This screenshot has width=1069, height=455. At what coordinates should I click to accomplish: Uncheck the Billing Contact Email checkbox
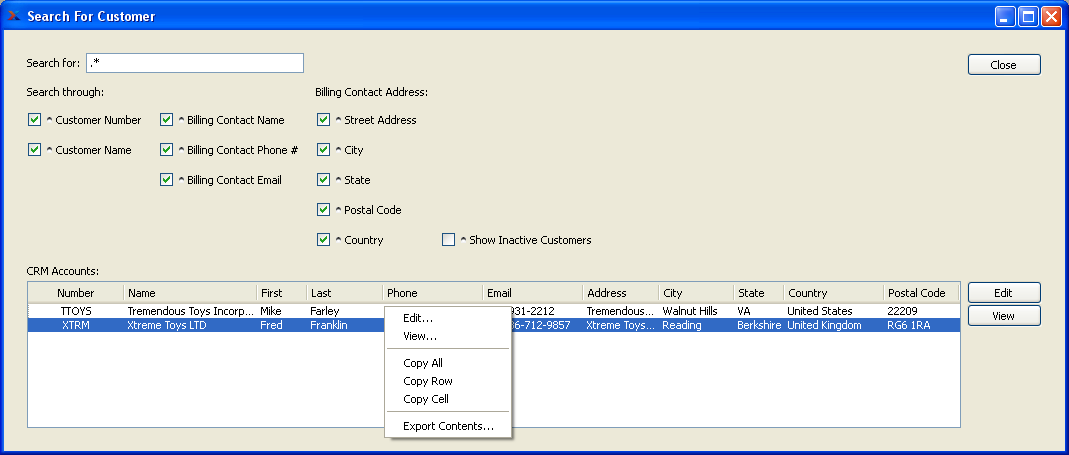[x=167, y=180]
